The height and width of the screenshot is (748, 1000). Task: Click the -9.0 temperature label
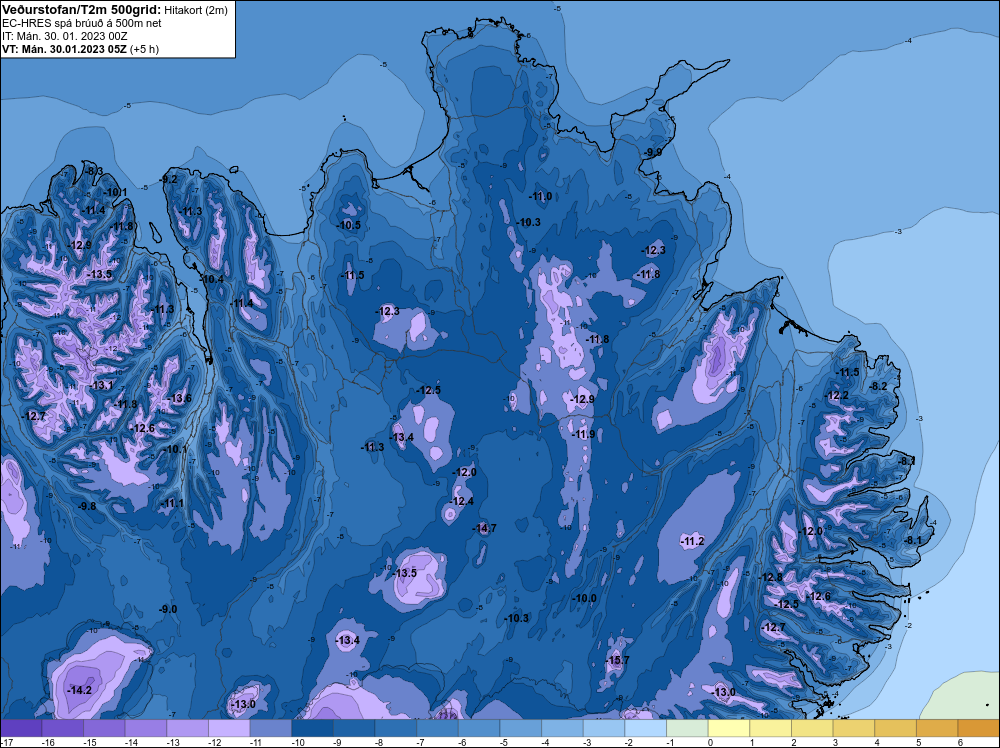168,609
